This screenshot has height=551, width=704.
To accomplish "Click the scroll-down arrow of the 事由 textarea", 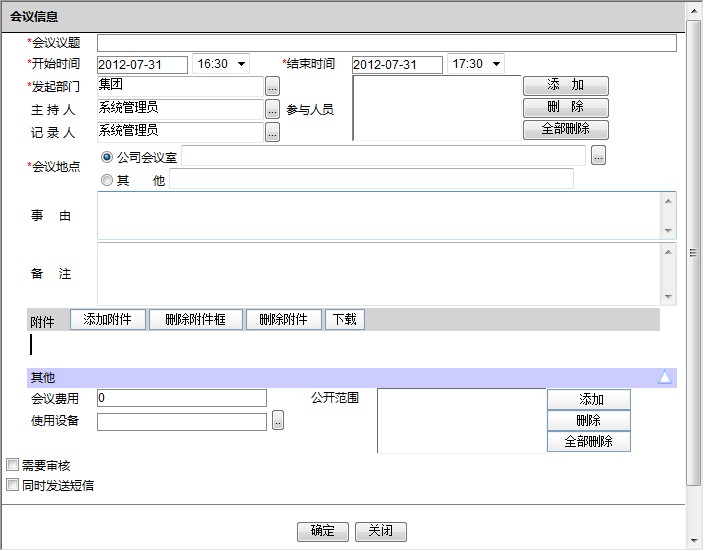I will [669, 231].
